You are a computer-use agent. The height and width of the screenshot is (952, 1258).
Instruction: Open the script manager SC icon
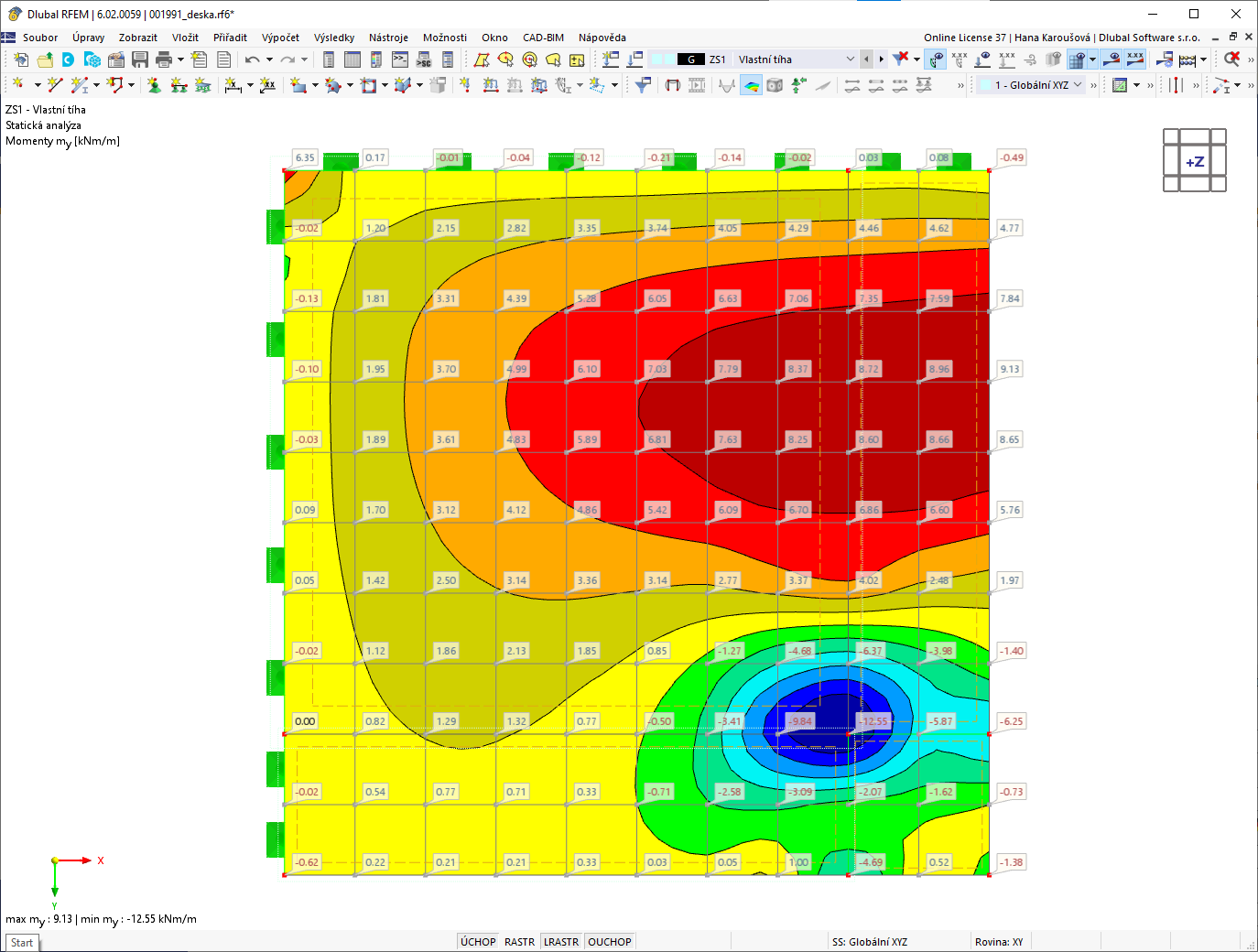coord(424,59)
